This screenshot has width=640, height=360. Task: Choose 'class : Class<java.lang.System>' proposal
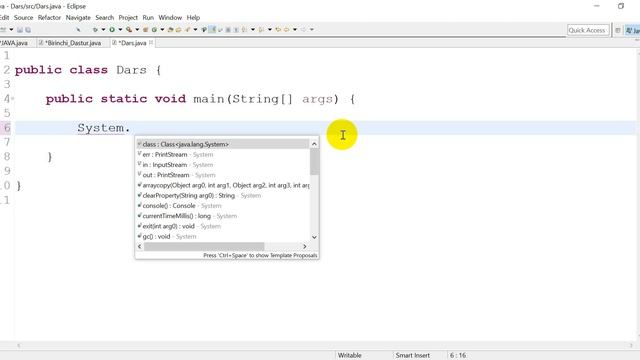(x=223, y=144)
